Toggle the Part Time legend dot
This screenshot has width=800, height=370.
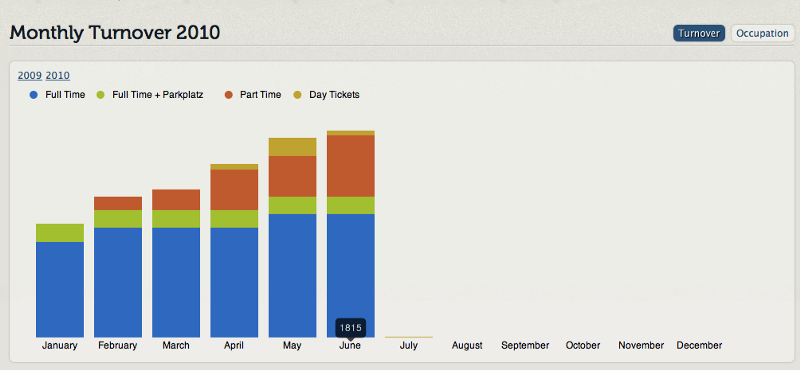pyautogui.click(x=229, y=95)
